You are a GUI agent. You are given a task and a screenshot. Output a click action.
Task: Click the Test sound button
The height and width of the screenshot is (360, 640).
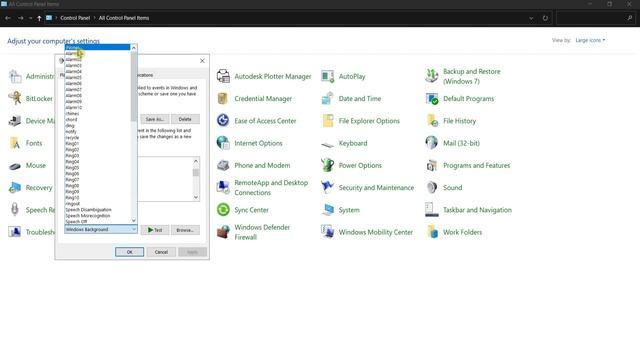coord(155,230)
